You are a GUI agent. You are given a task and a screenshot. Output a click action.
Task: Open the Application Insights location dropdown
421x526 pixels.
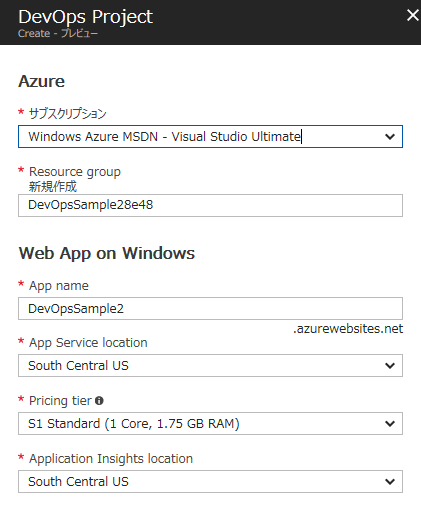210,481
